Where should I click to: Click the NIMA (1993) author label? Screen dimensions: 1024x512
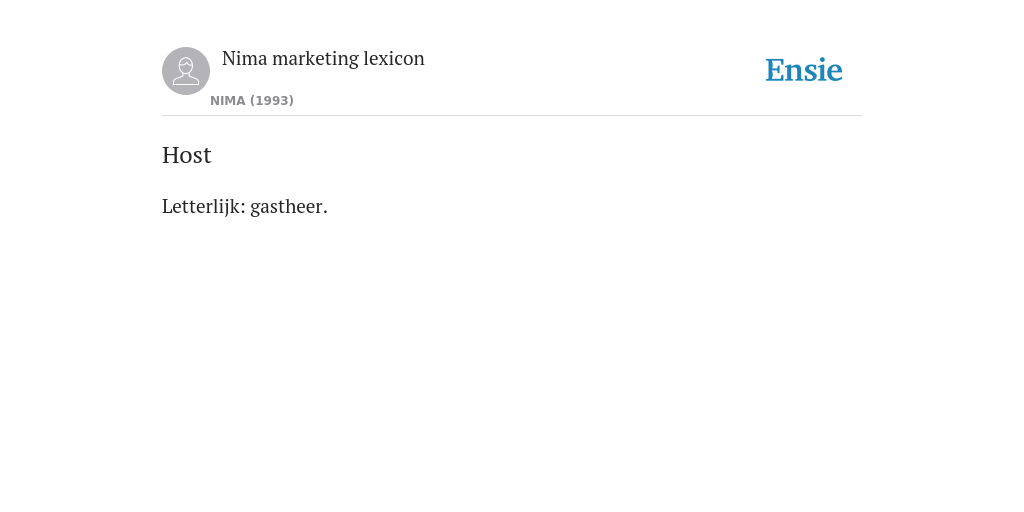pyautogui.click(x=252, y=101)
